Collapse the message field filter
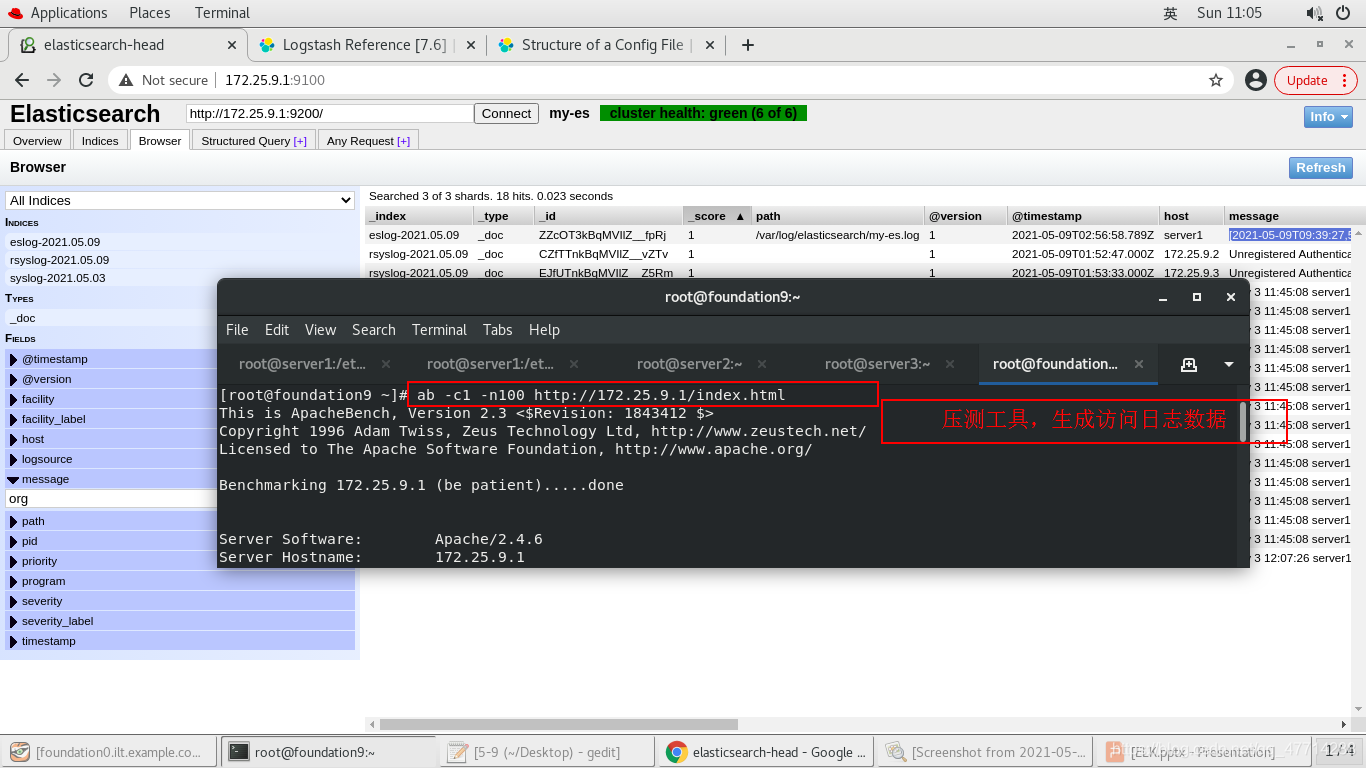The image size is (1366, 768). point(180,479)
